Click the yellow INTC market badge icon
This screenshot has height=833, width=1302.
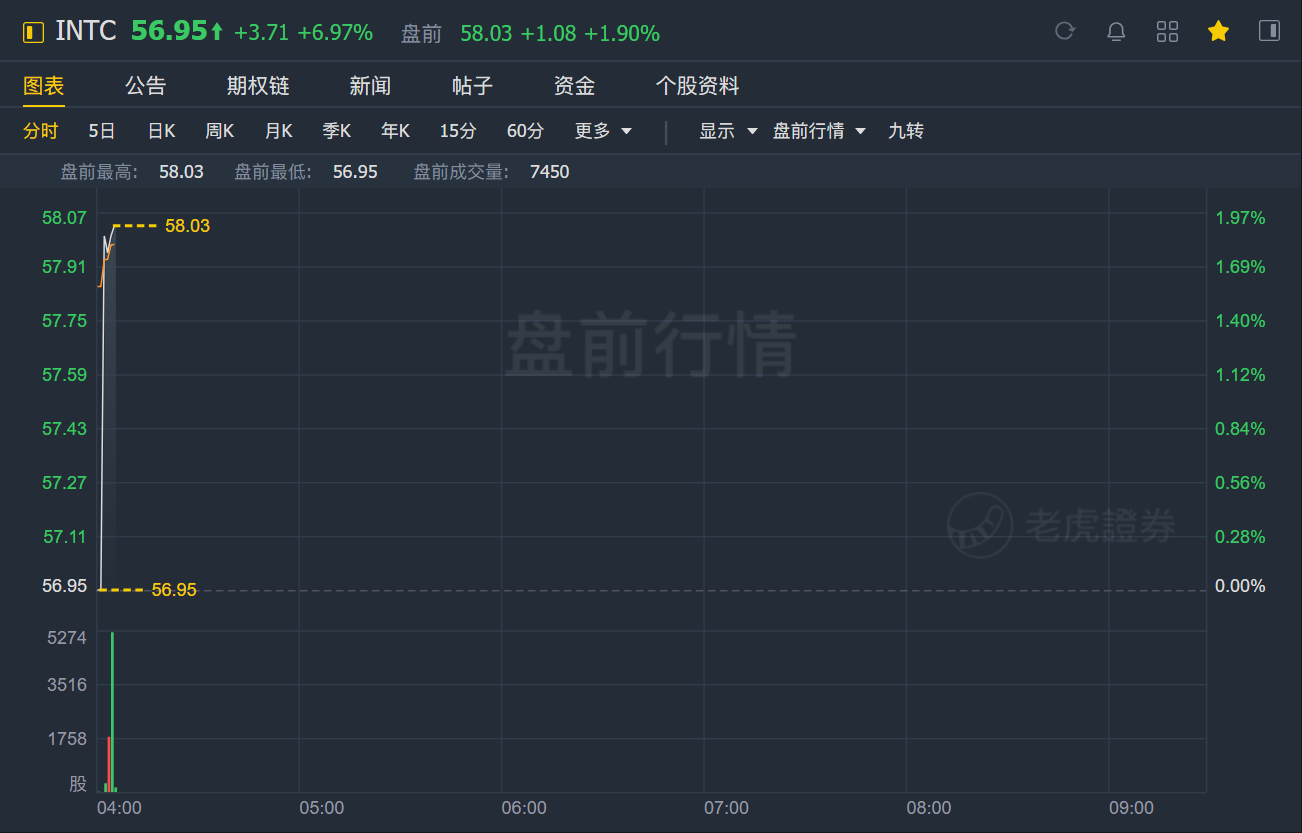point(34,33)
